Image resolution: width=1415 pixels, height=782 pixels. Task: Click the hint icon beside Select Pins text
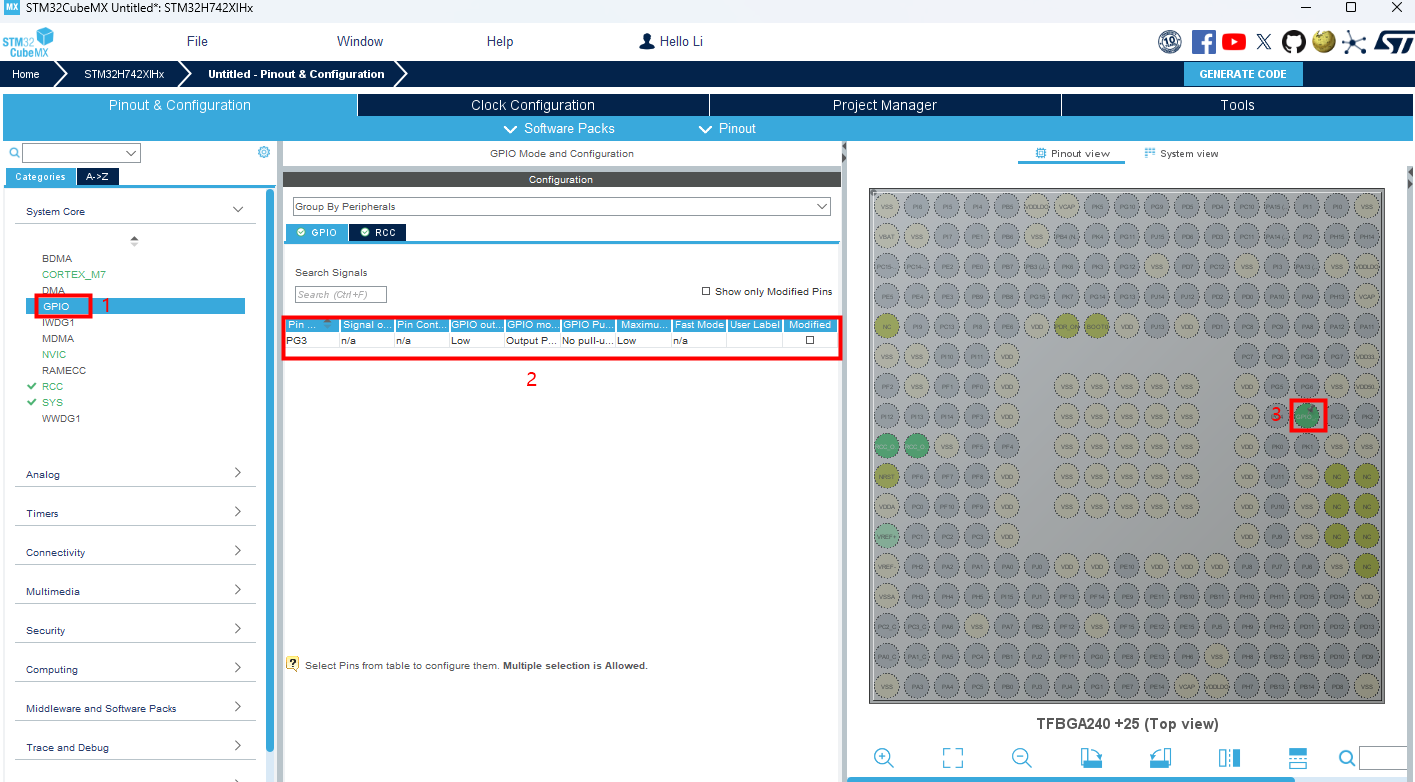point(292,664)
